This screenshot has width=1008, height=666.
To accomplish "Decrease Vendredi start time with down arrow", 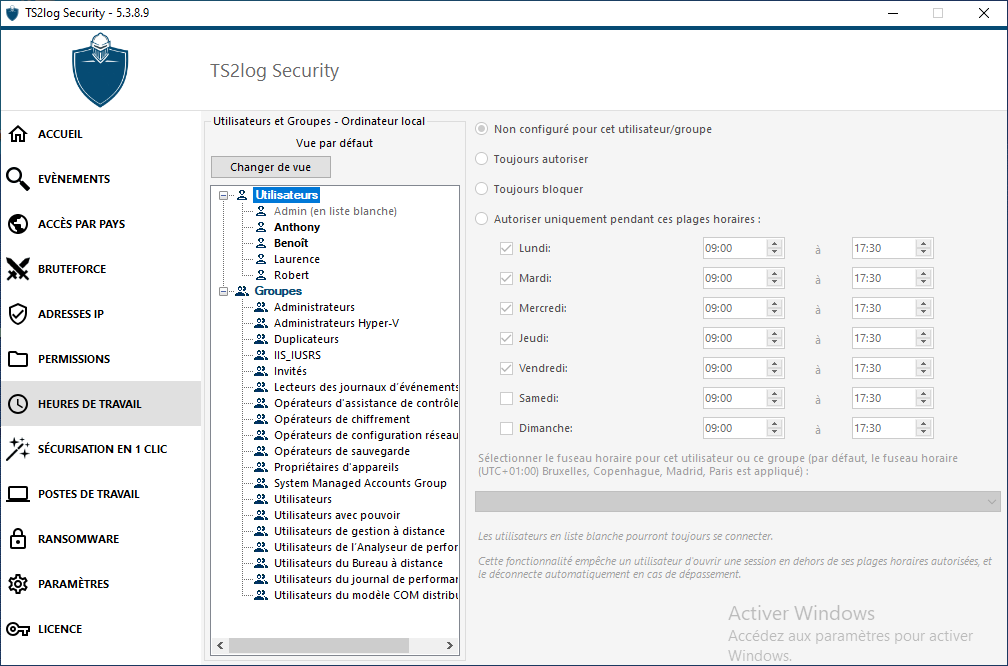I will pos(775,373).
